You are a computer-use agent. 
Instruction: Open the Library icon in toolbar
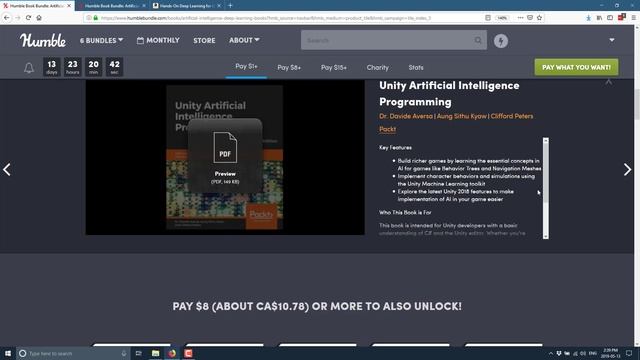pyautogui.click(x=599, y=18)
